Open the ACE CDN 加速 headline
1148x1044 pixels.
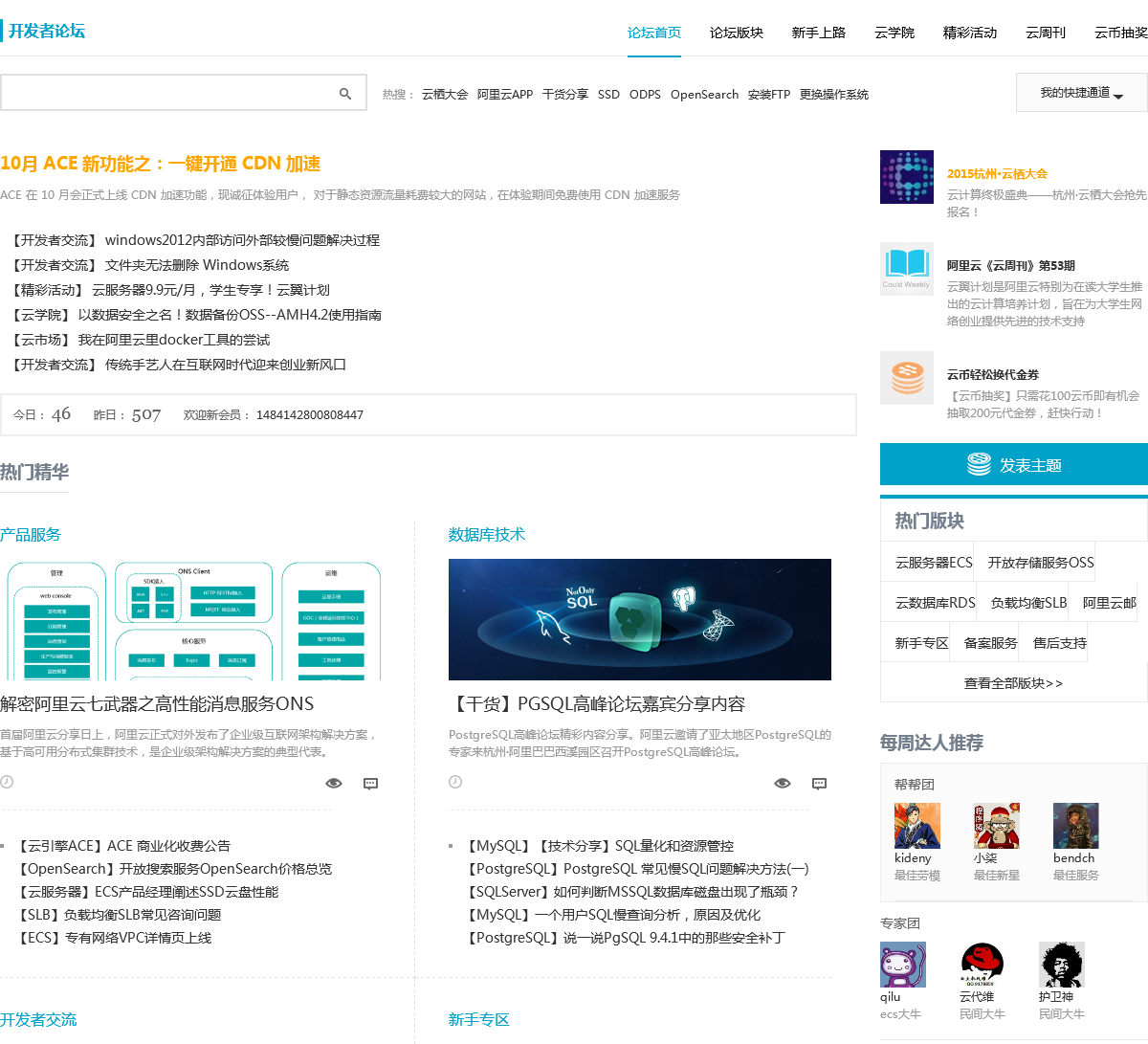click(x=161, y=164)
